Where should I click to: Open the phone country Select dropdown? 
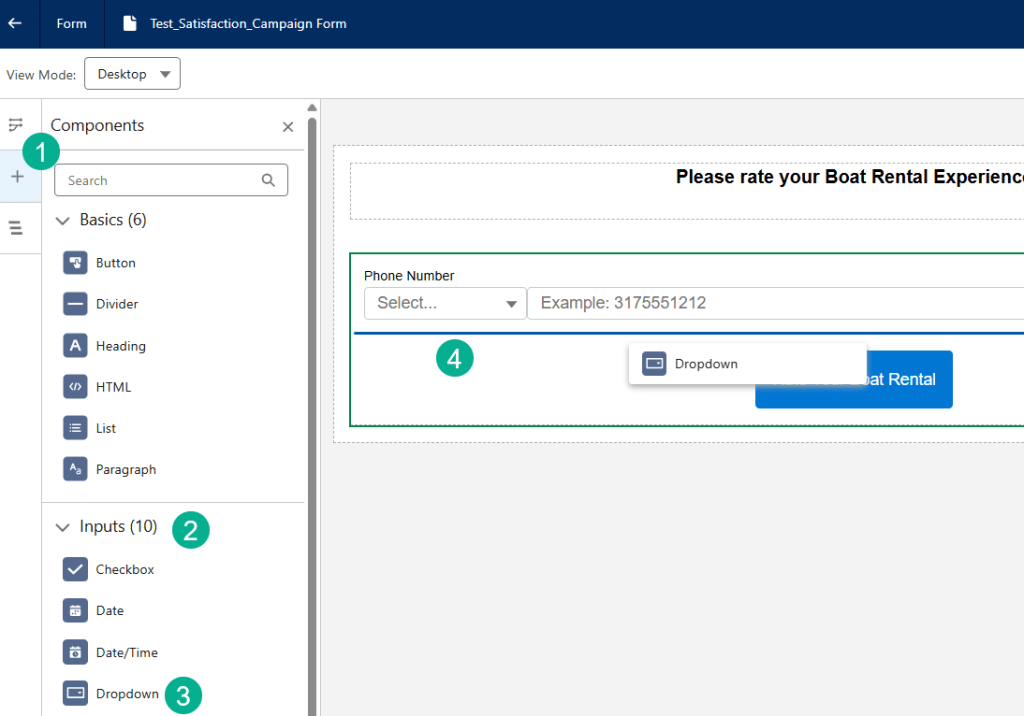(445, 303)
